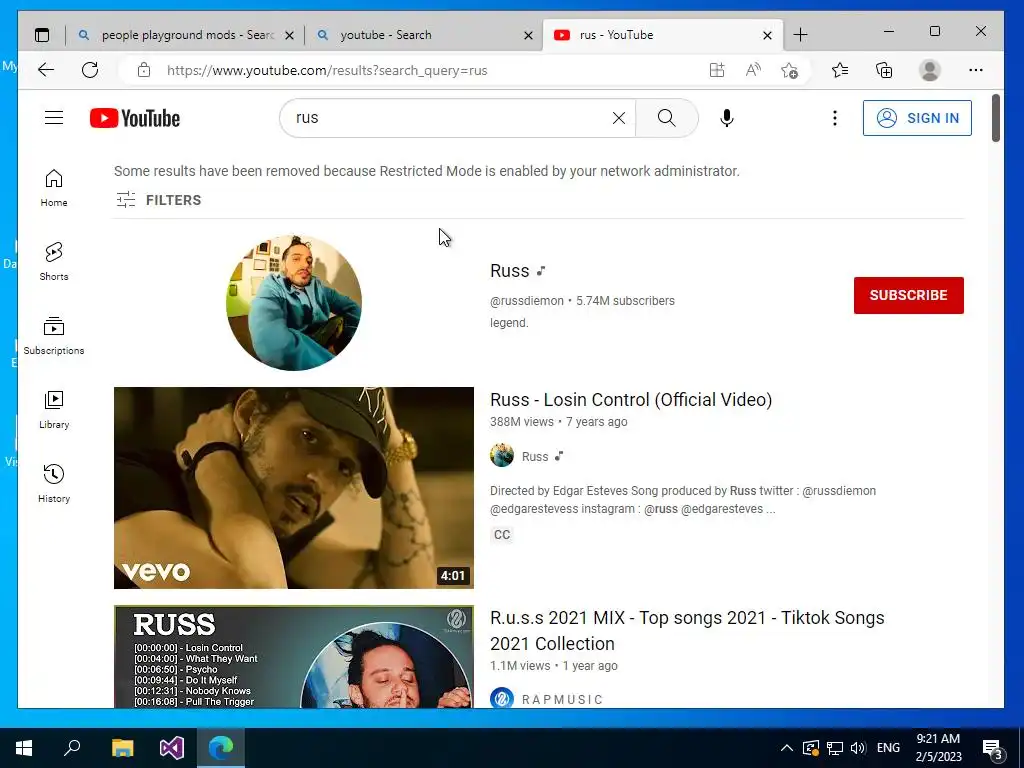Open tab actions menu icon
Image resolution: width=1024 pixels, height=768 pixels.
[42, 35]
